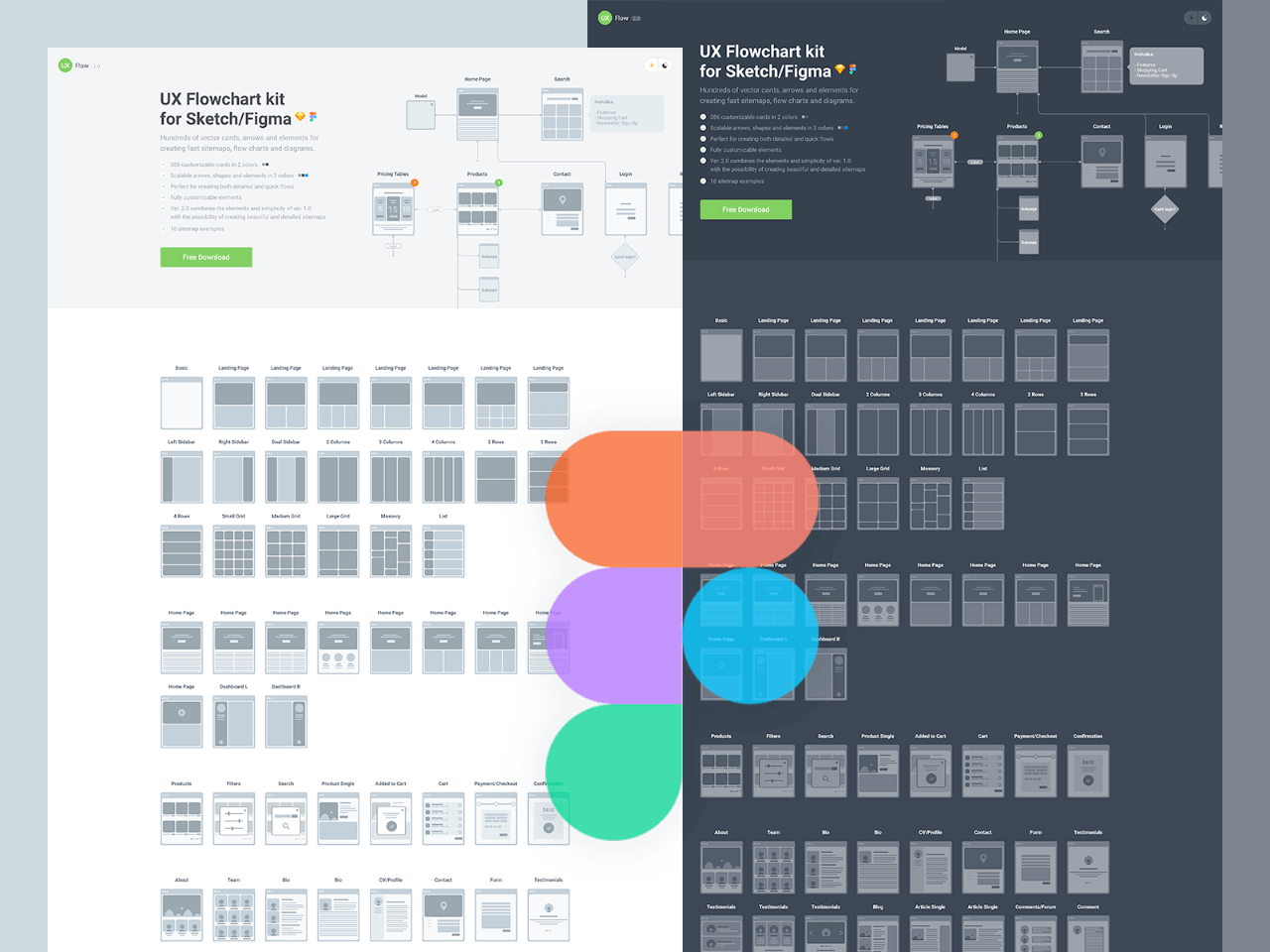Click the Dual Sidebar card in the light grid
Viewport: 1270px width, 952px height.
(286, 478)
